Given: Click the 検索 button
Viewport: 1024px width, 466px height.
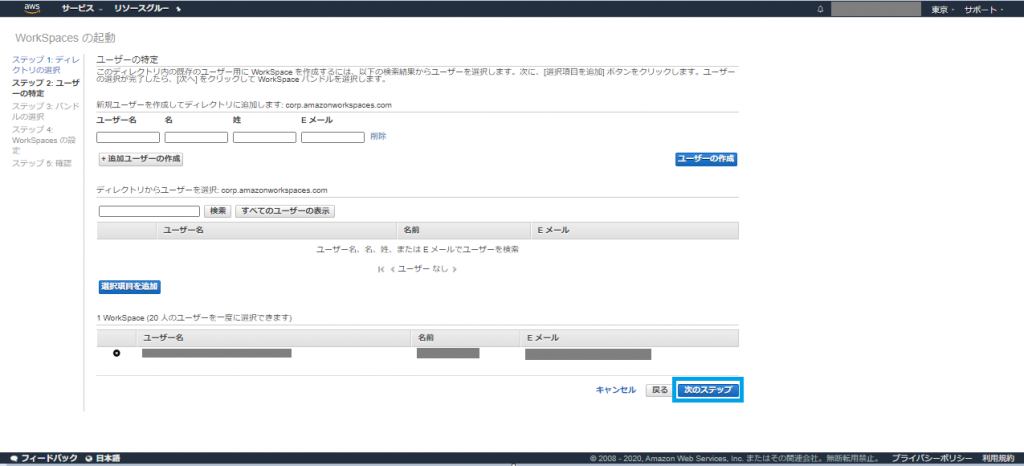Looking at the screenshot, I should pos(218,211).
